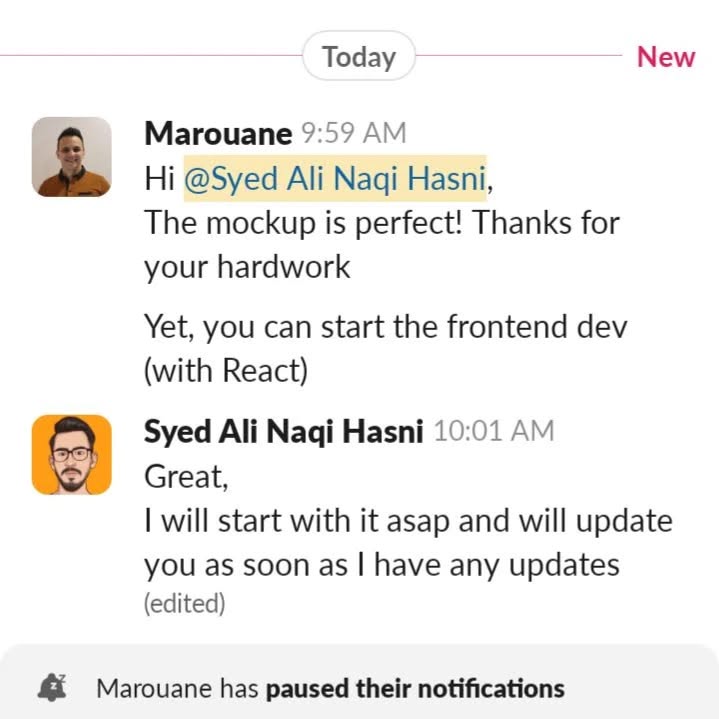Open the 10:01 AM message timestamp

494,431
